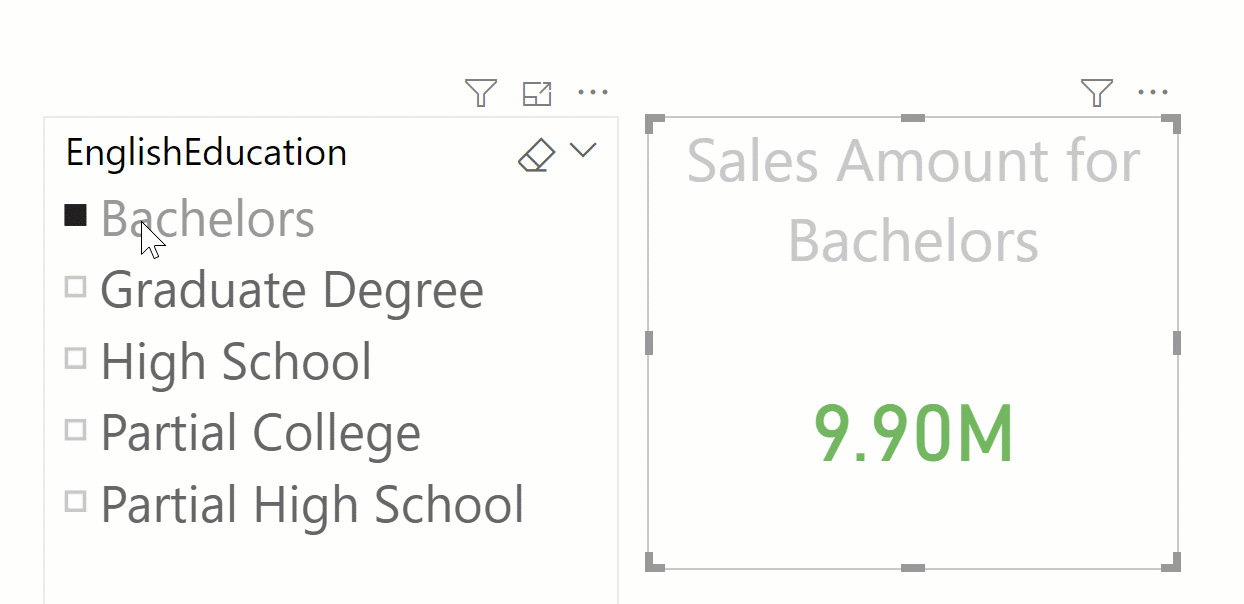Select the Graduate Degree label
This screenshot has width=1244, height=604.
(292, 290)
